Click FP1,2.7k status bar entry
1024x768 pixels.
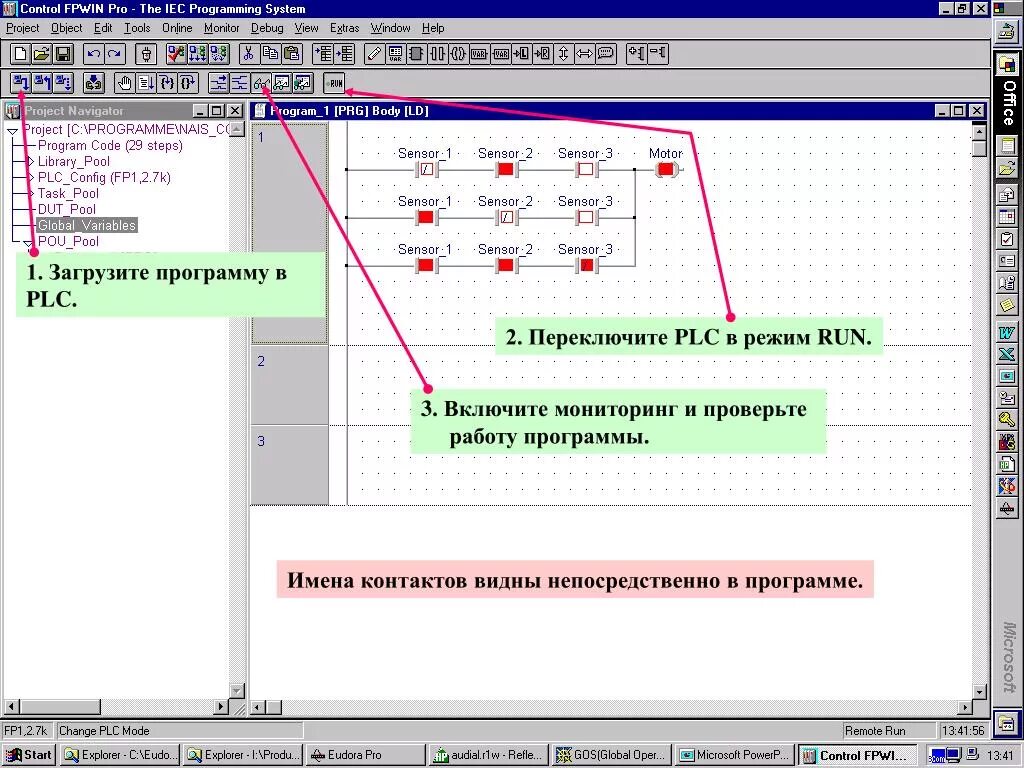coord(26,731)
